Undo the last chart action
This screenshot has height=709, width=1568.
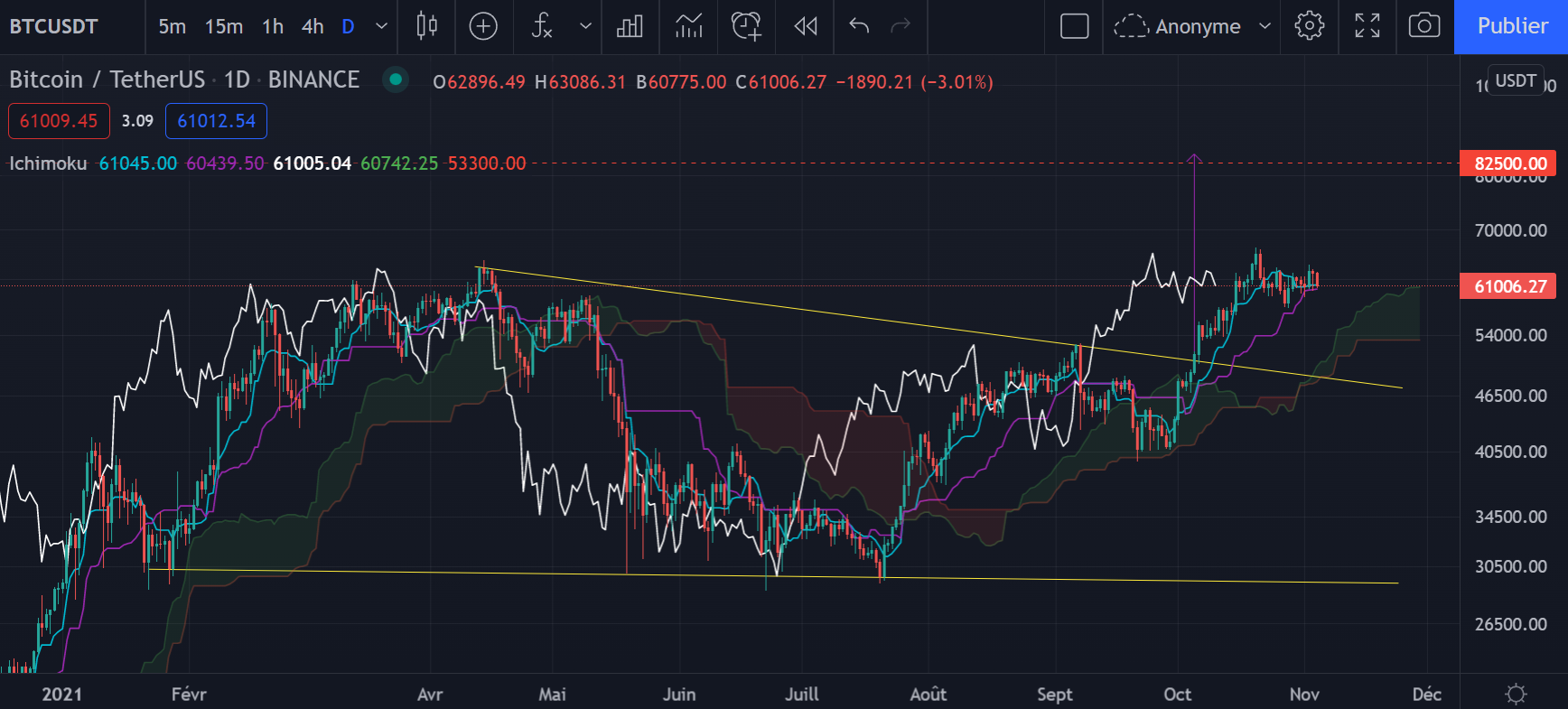coord(859,26)
